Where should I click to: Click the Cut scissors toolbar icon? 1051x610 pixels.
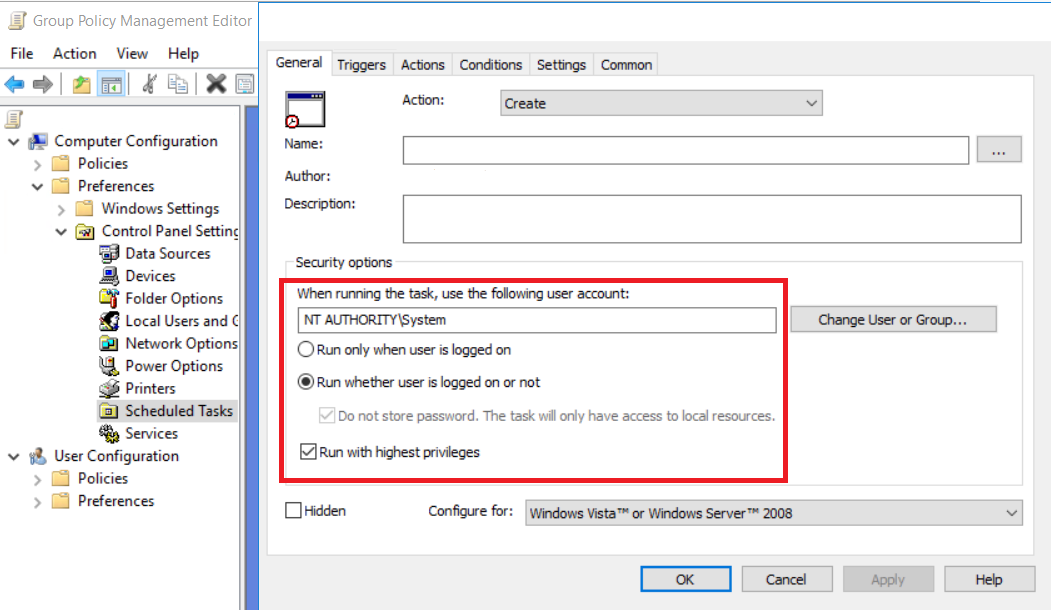tap(149, 84)
